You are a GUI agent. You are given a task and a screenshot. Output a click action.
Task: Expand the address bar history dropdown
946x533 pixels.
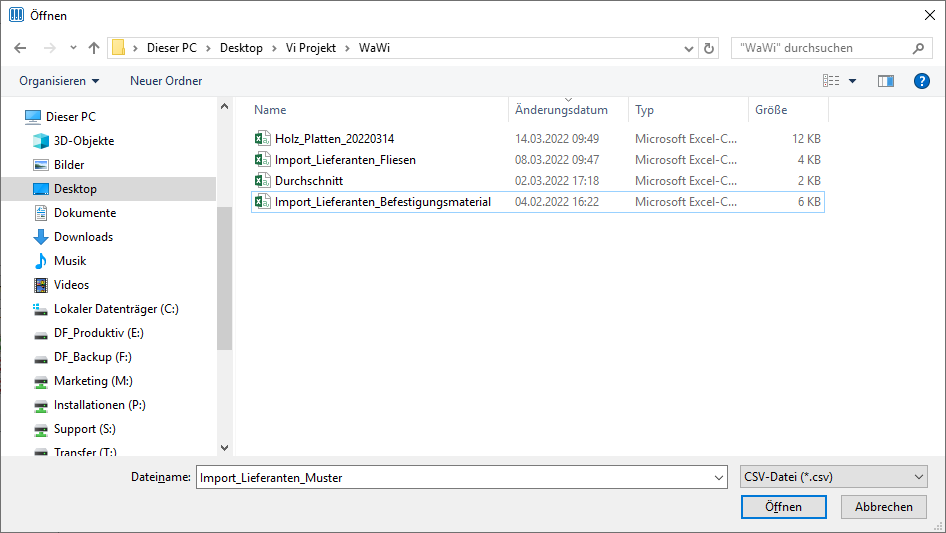coord(688,49)
